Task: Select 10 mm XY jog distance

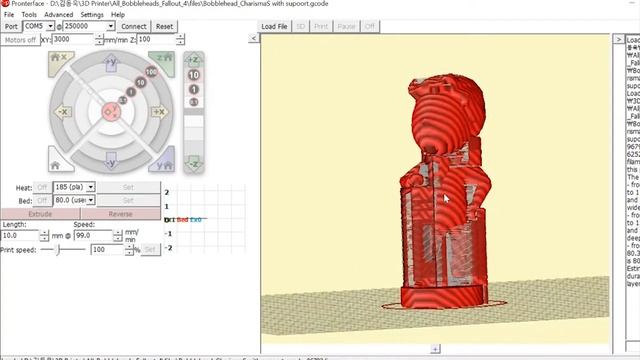Action: pyautogui.click(x=140, y=83)
